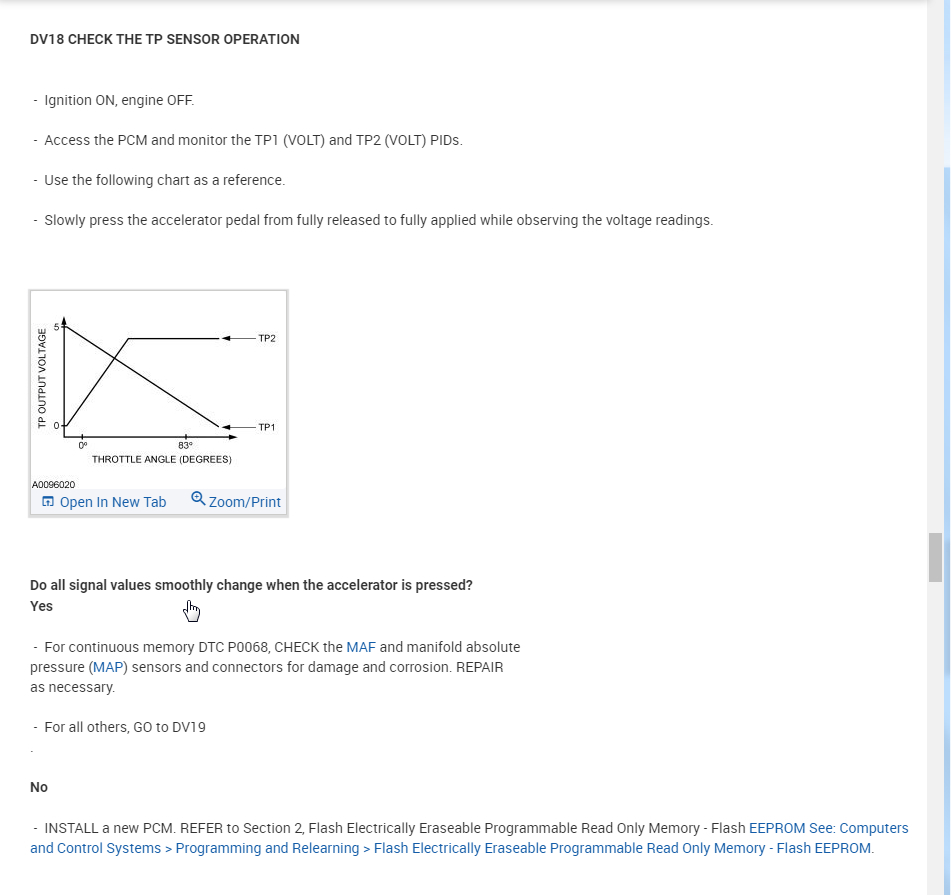Click the Open In New Tab icon
Image resolution: width=951 pixels, height=895 pixels.
coord(48,502)
